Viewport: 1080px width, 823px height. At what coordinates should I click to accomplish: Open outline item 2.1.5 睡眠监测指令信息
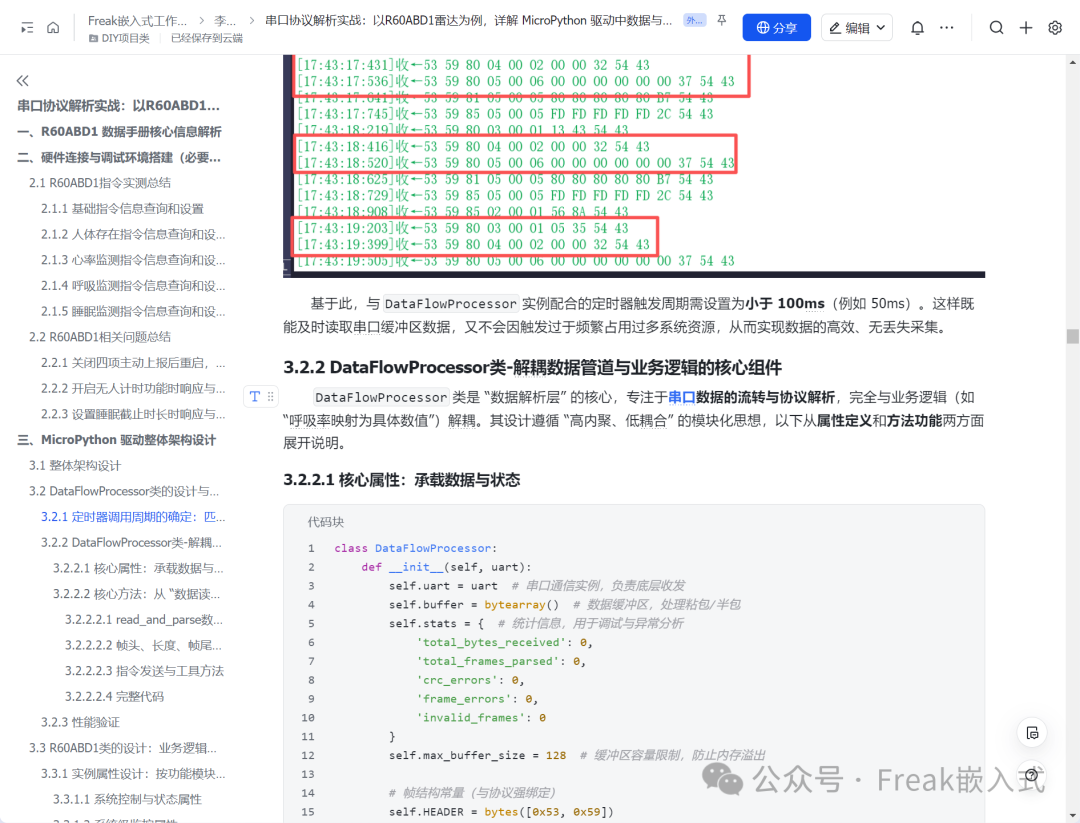[x=133, y=311]
